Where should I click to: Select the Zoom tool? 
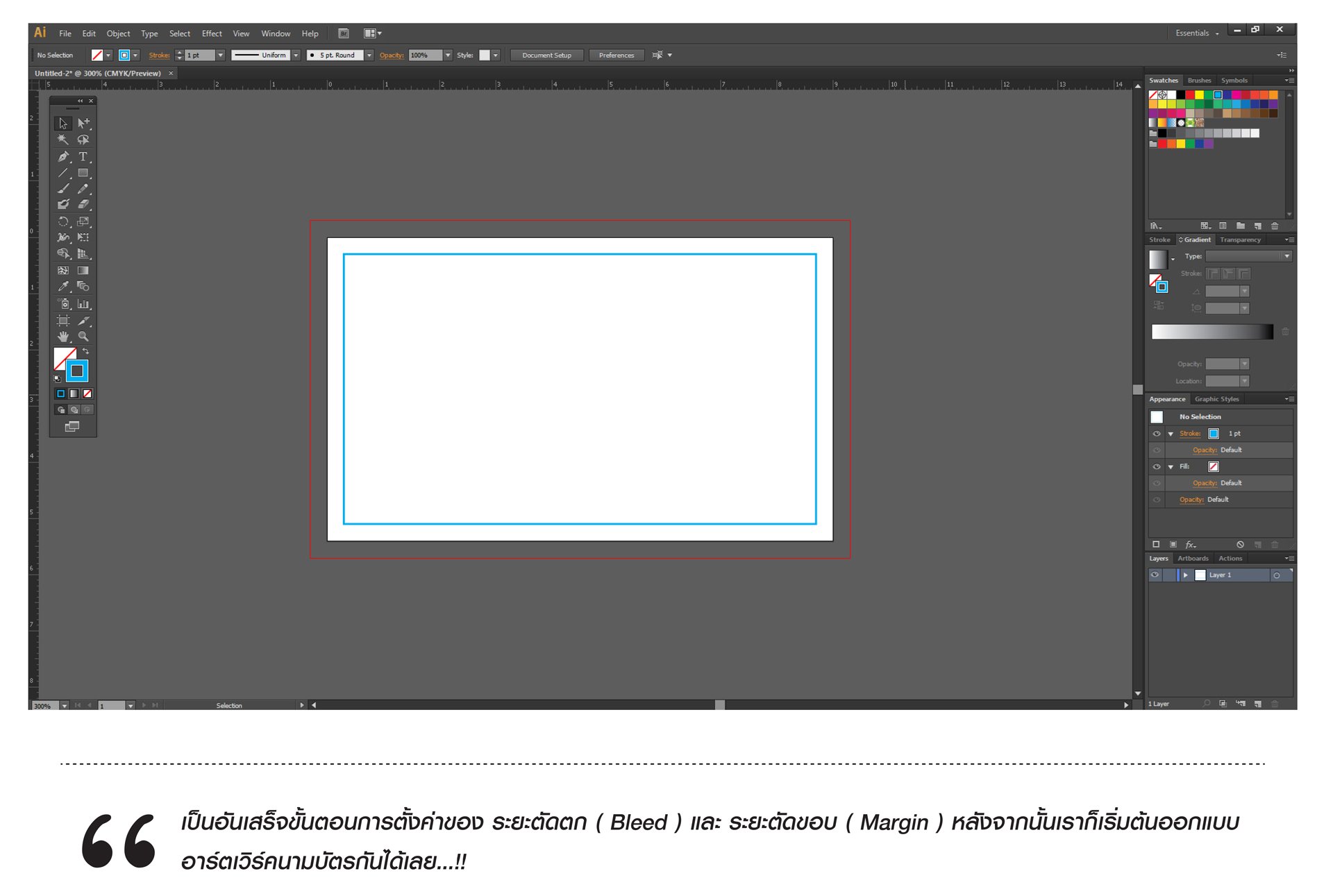coord(83,337)
